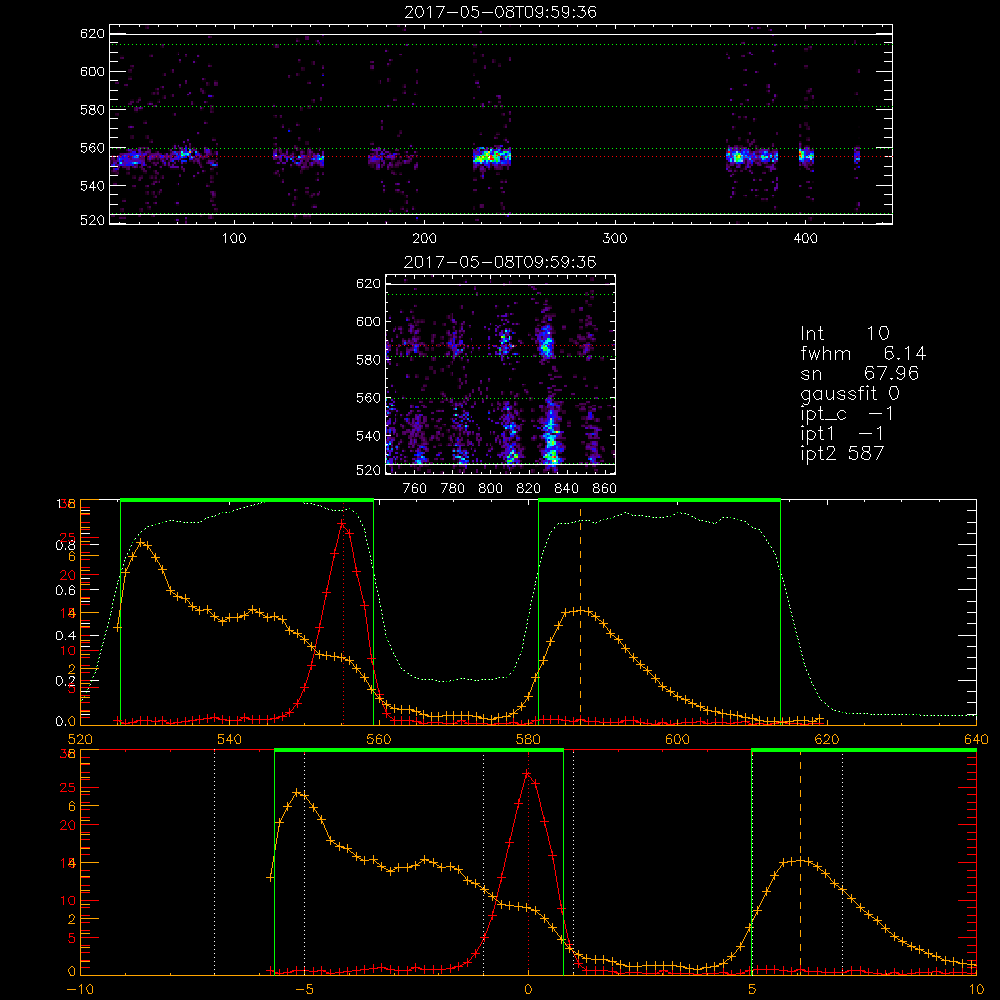Click the thick green bar spanning -5.7 to 0.8 on bottom plot
This screenshot has height=1000, width=1000.
(418, 751)
